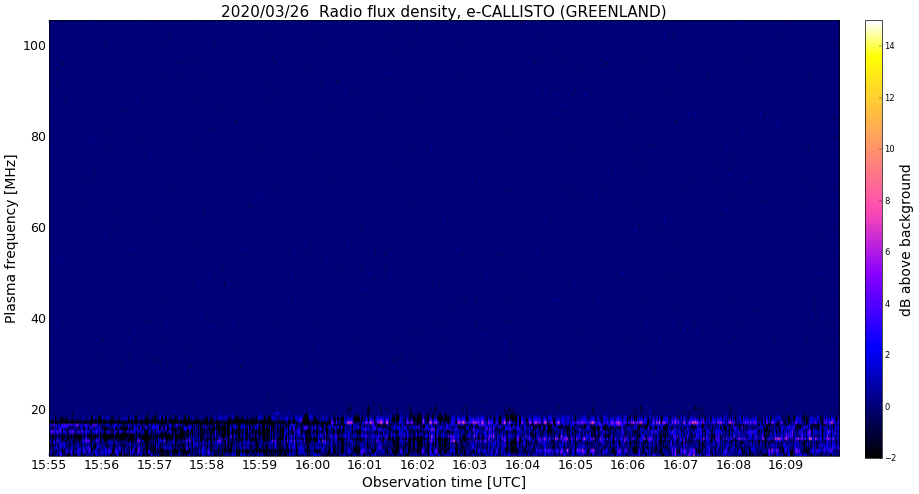Click the colorbar tick value 8
The width and height of the screenshot is (919, 494).
[887, 200]
